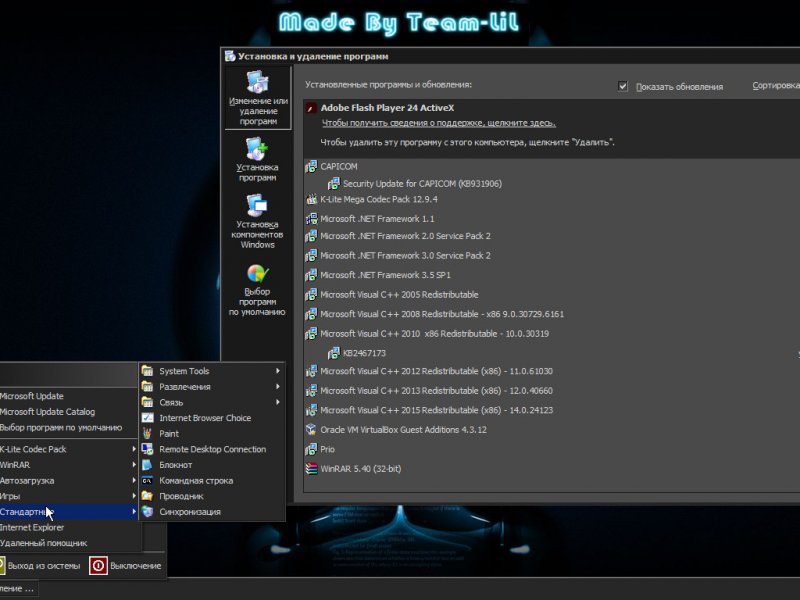Expand the System Tools submenu arrow

click(278, 371)
